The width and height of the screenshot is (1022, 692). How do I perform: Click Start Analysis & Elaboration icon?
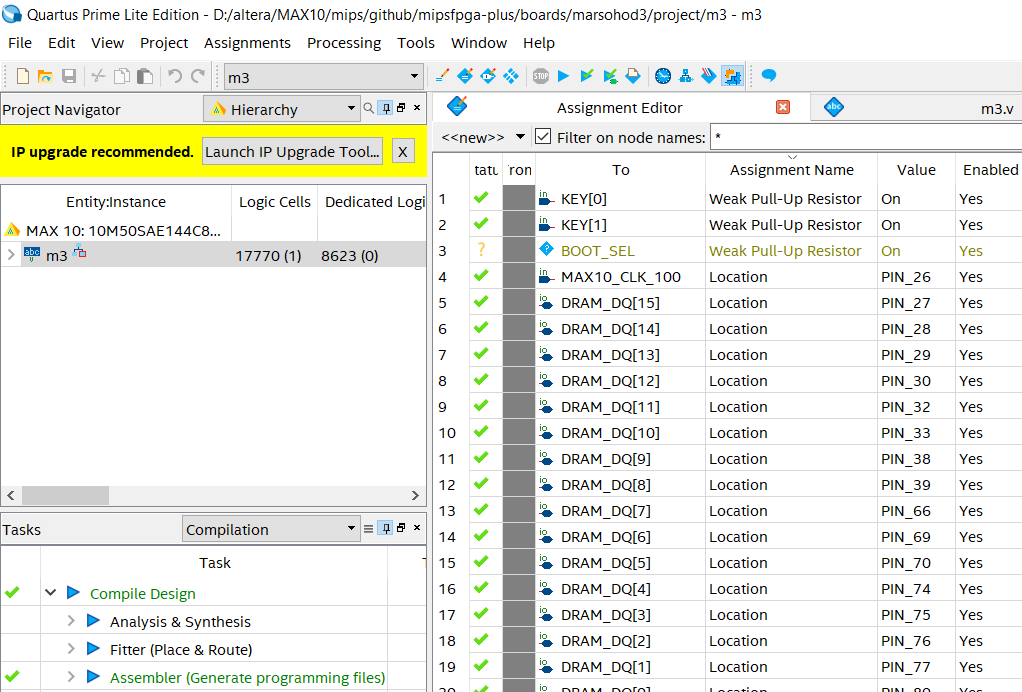click(x=587, y=76)
